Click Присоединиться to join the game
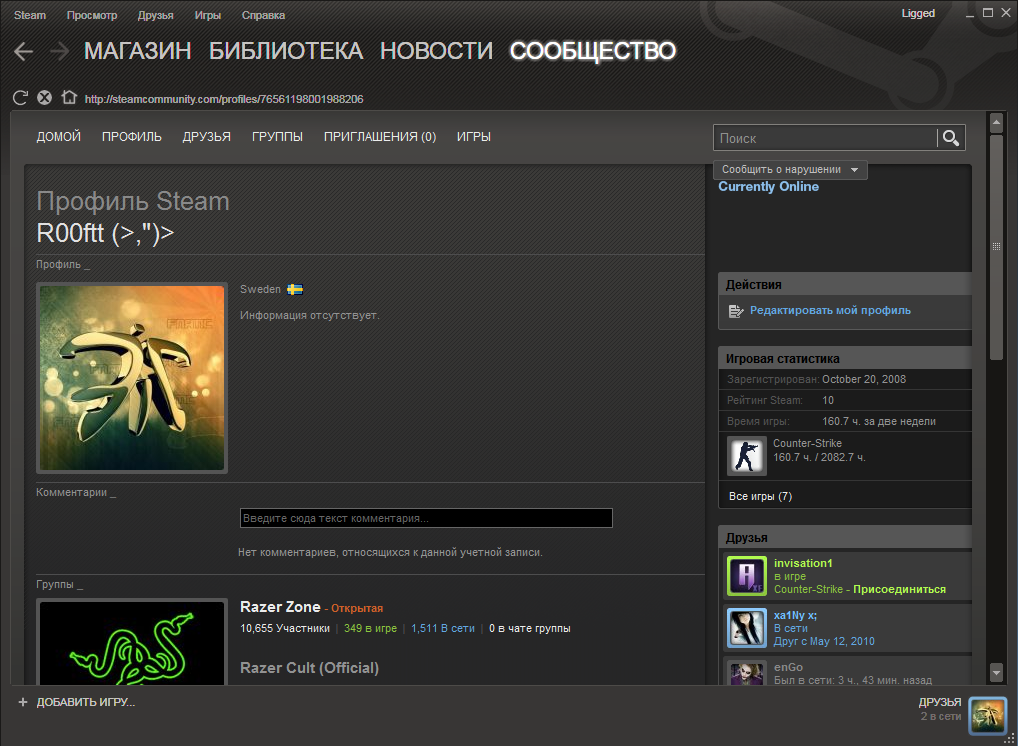 [x=899, y=589]
